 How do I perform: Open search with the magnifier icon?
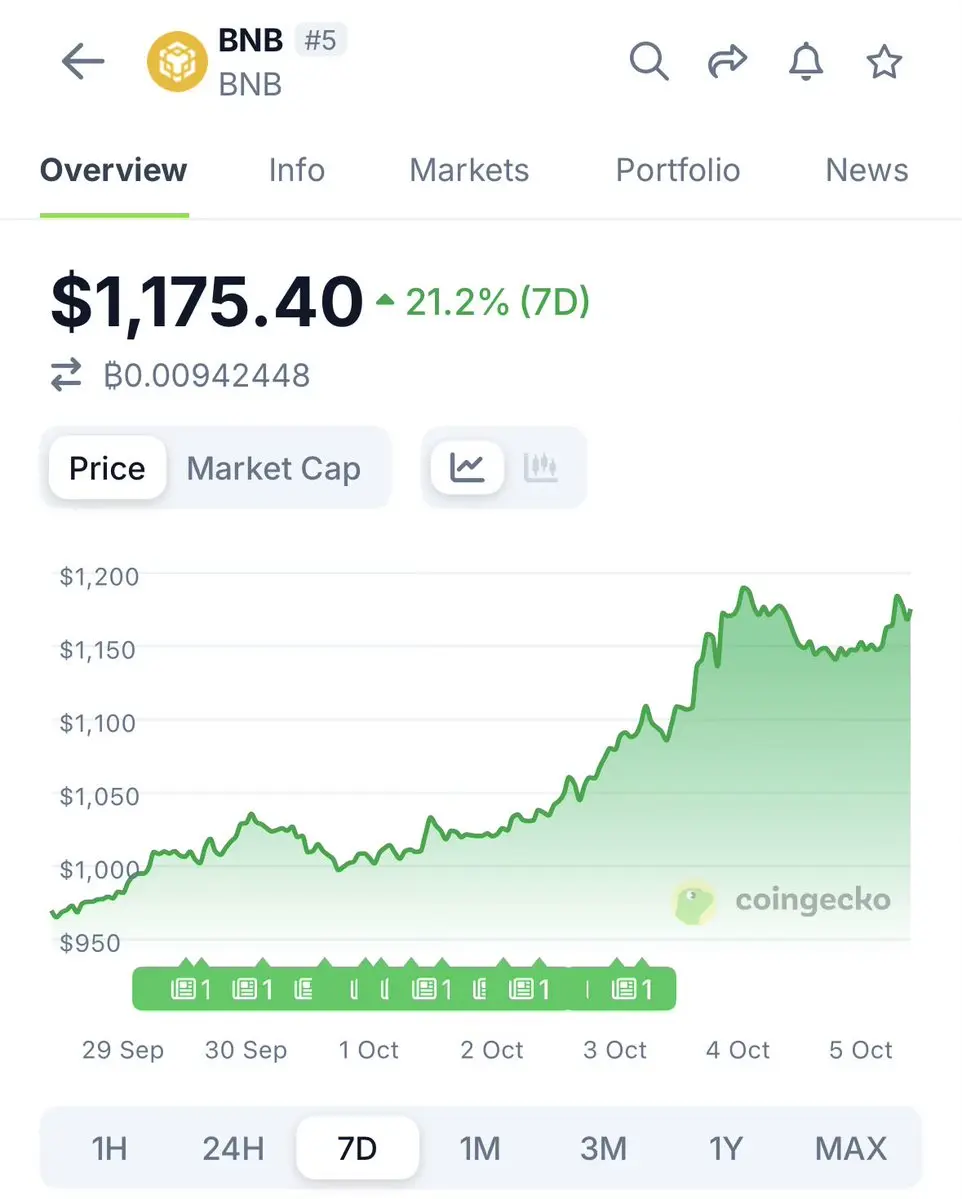tap(648, 62)
